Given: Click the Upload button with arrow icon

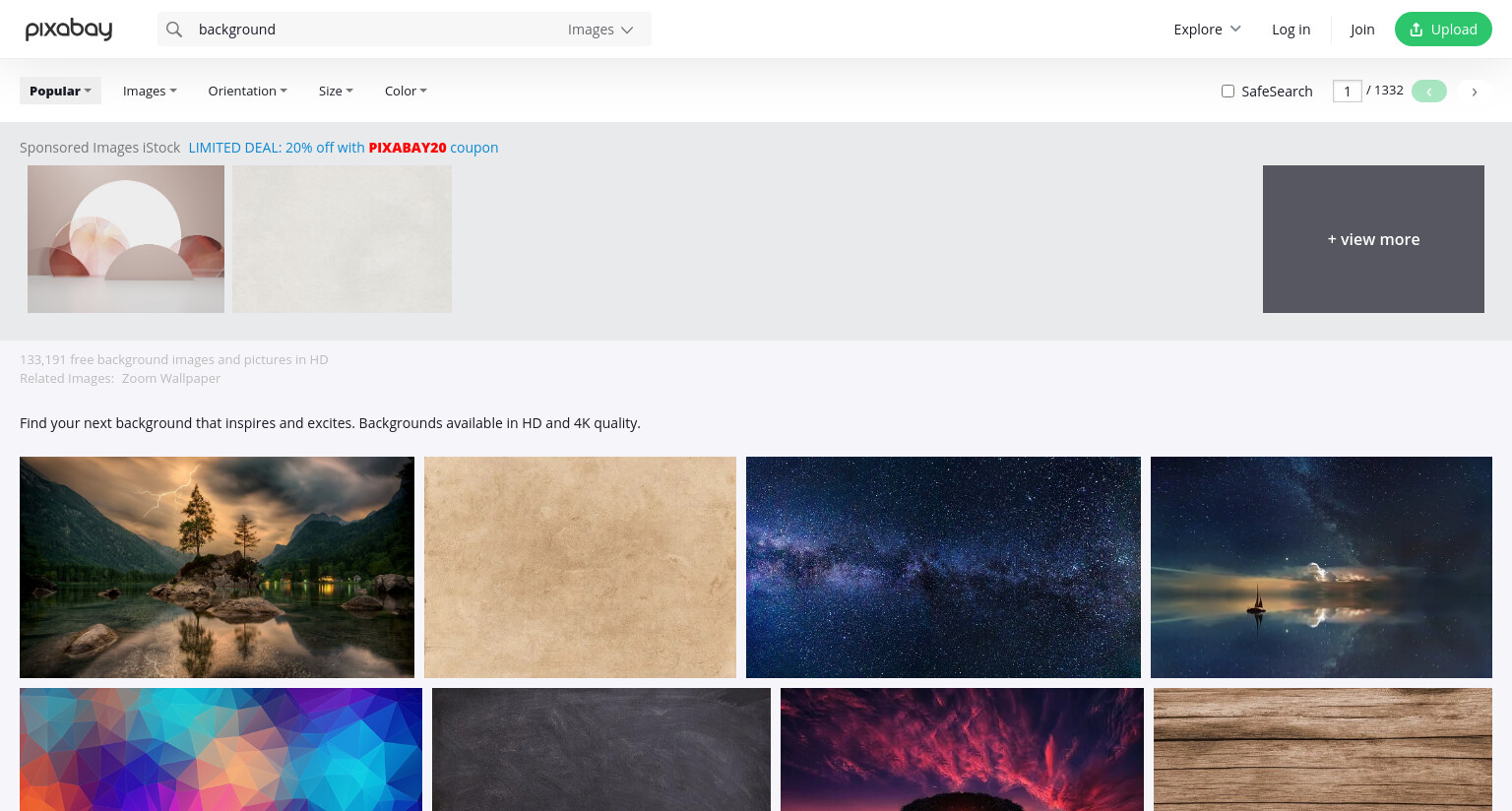Looking at the screenshot, I should click(1443, 30).
